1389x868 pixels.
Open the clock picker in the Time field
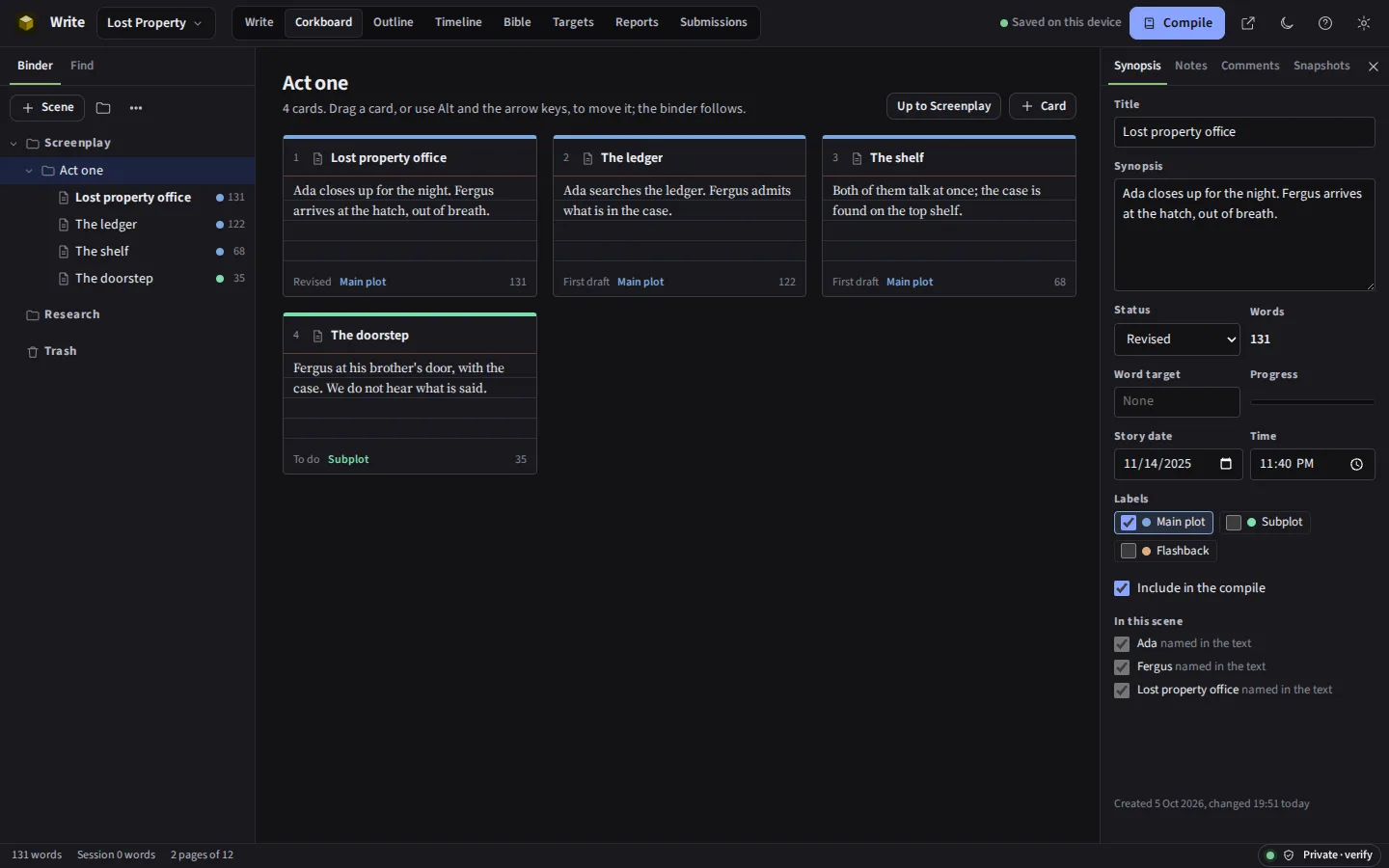(1356, 464)
